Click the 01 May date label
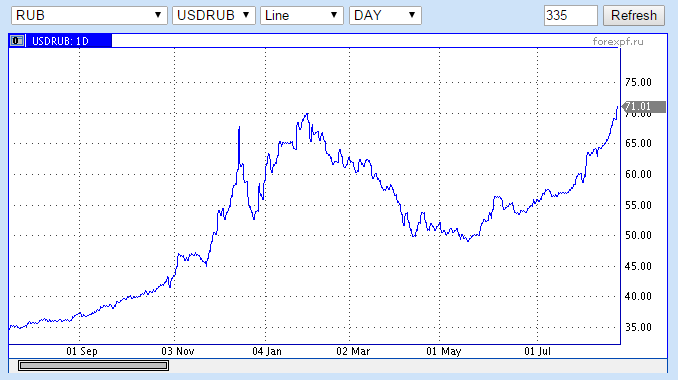 tap(444, 351)
